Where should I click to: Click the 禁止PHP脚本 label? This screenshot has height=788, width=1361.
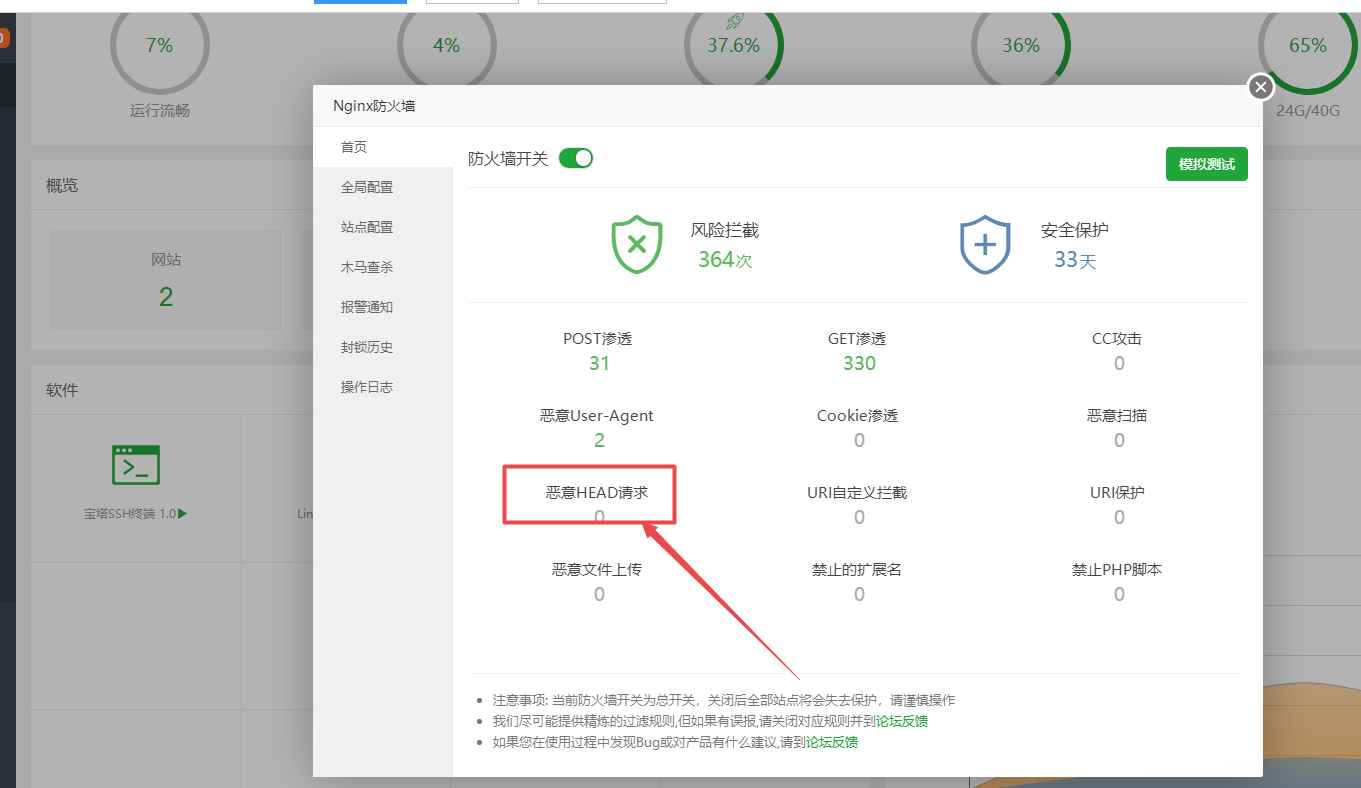1117,569
